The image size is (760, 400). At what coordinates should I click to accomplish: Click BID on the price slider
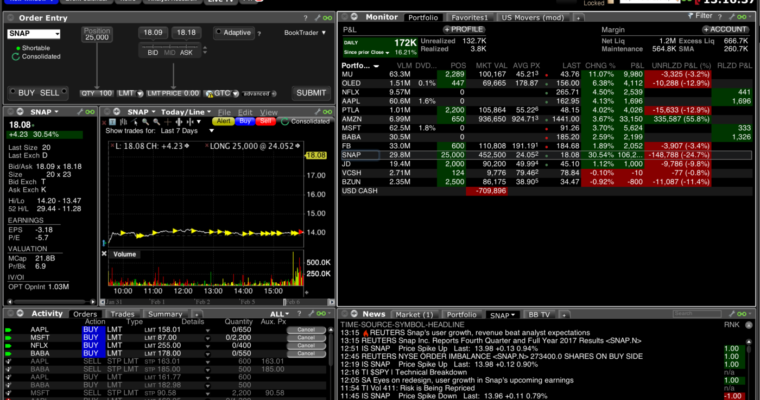(x=153, y=52)
